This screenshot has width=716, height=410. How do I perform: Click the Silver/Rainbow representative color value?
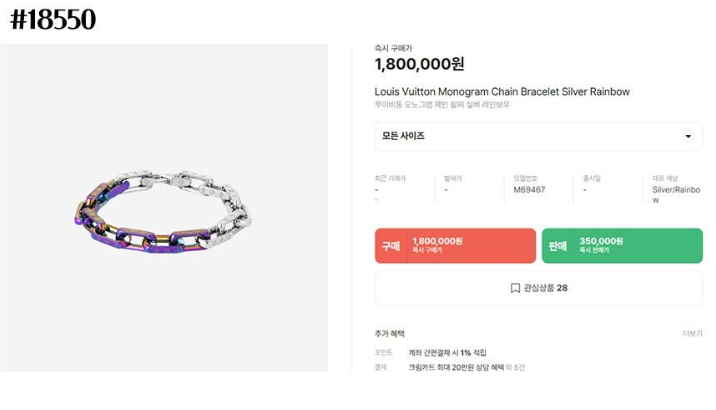point(676,194)
